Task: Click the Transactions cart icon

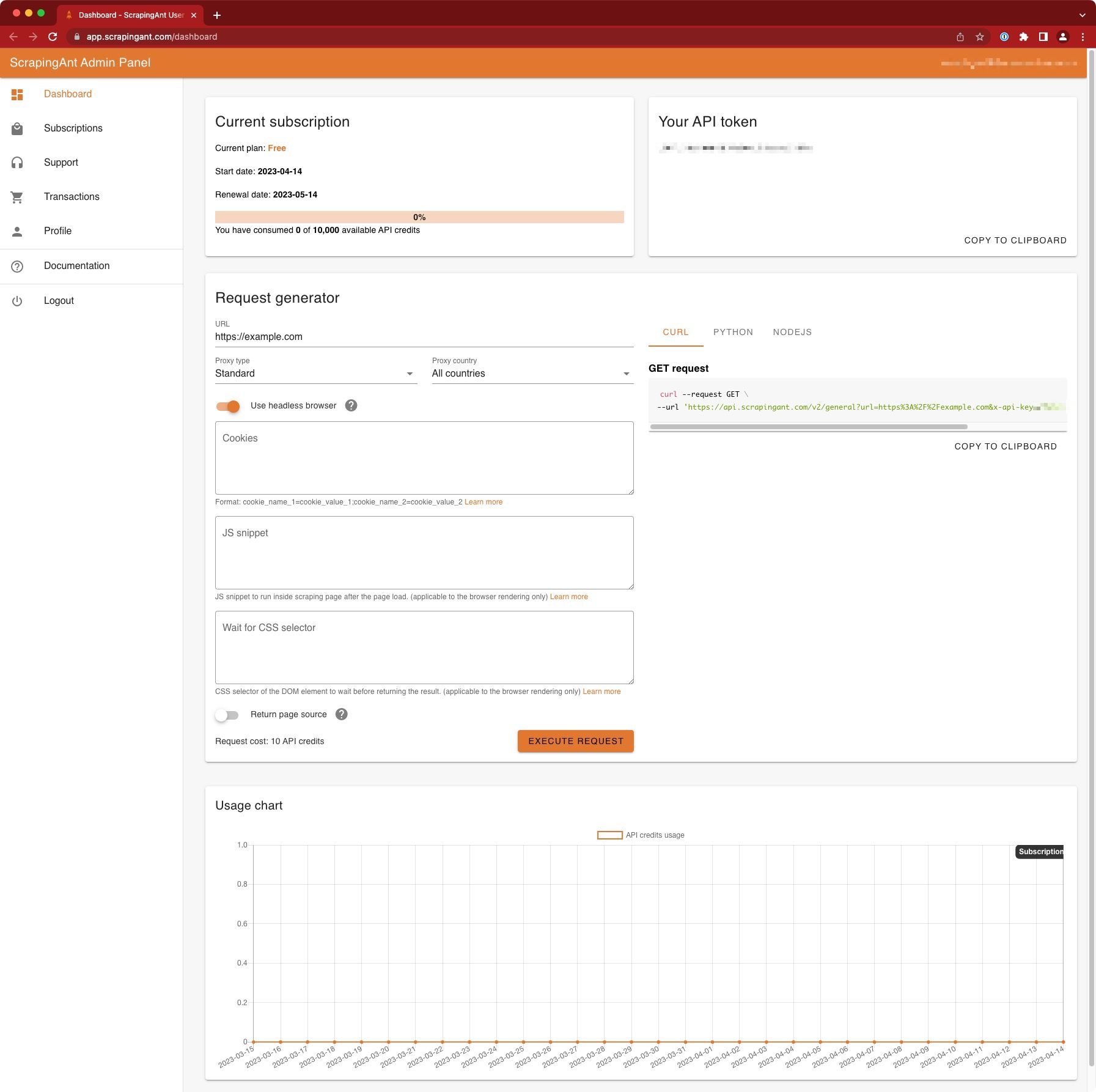Action: [17, 197]
